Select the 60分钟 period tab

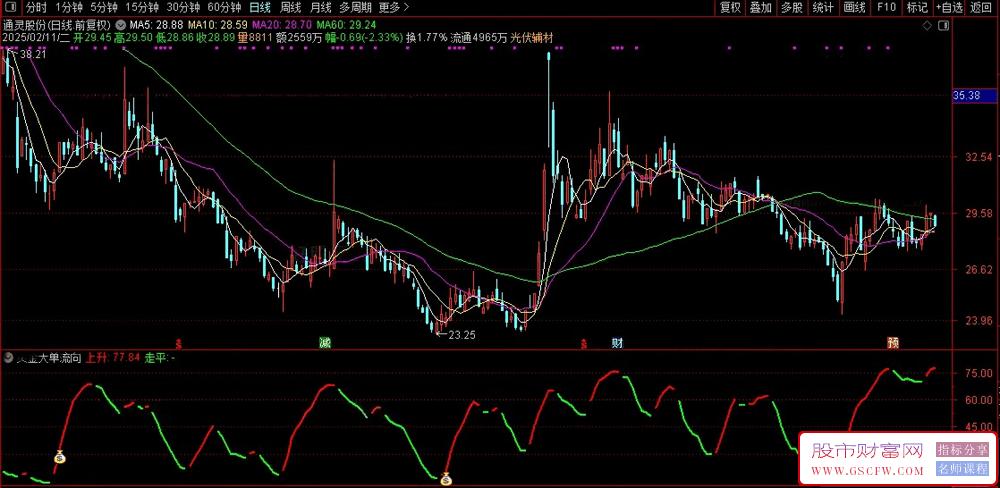pyautogui.click(x=224, y=8)
